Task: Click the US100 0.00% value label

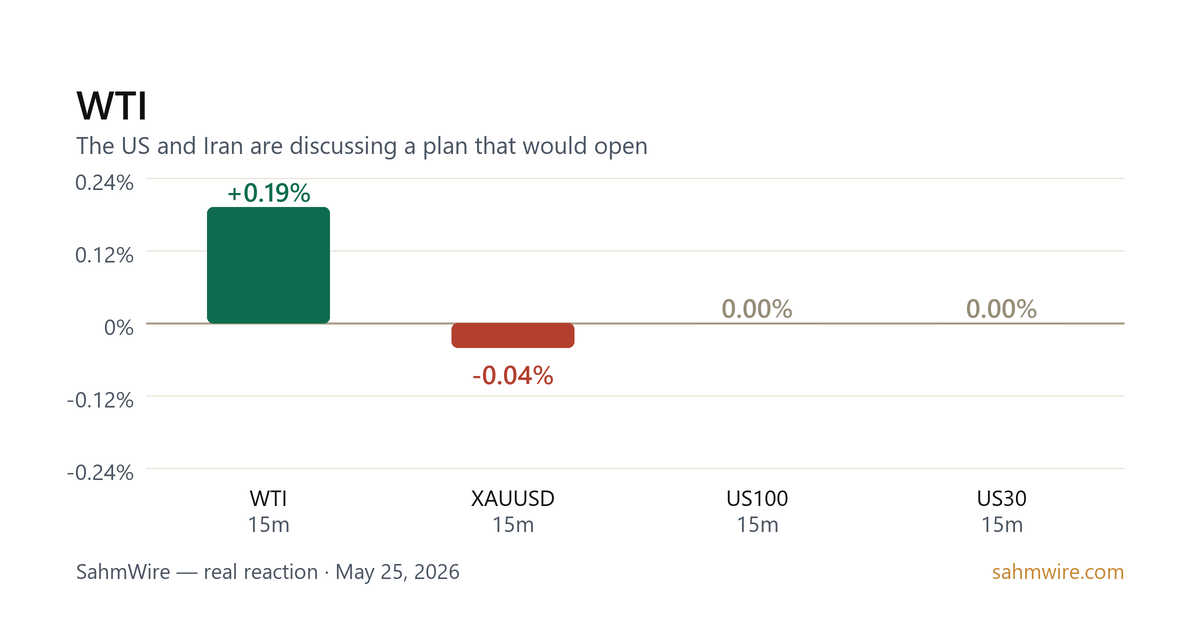Action: point(757,309)
